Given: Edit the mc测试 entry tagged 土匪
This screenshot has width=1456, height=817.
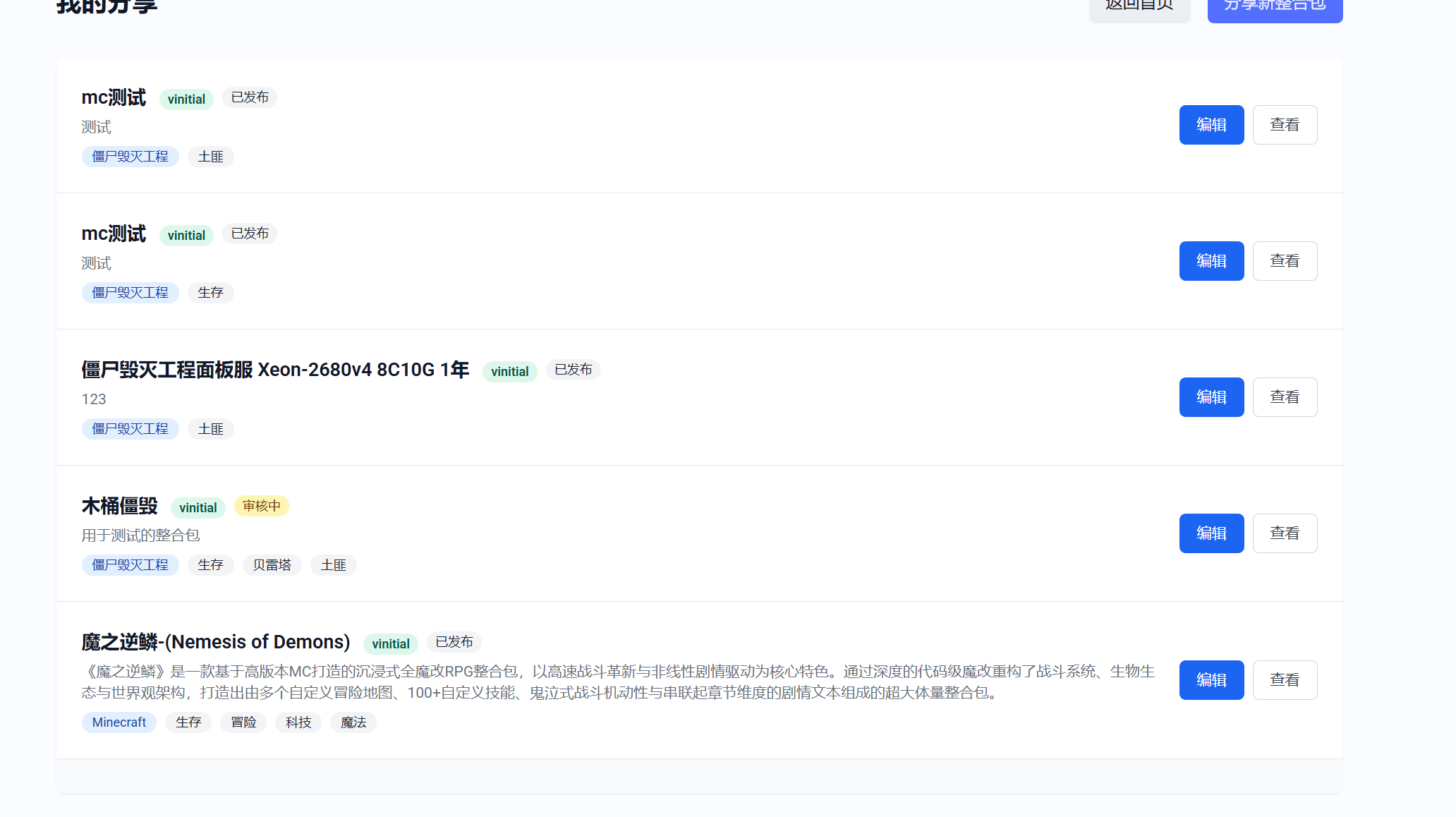Looking at the screenshot, I should click(1211, 125).
